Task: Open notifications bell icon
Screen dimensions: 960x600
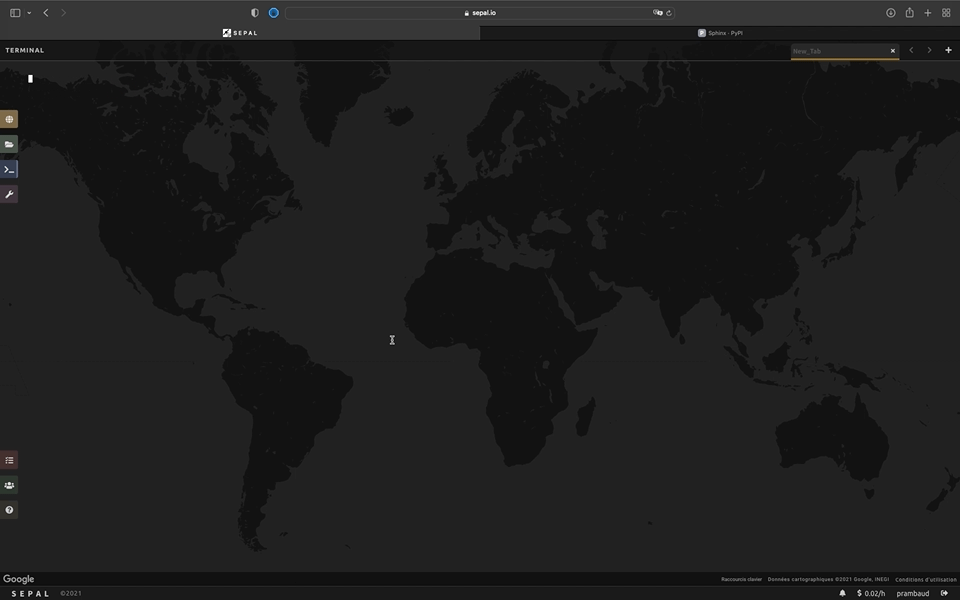Action: (842, 593)
